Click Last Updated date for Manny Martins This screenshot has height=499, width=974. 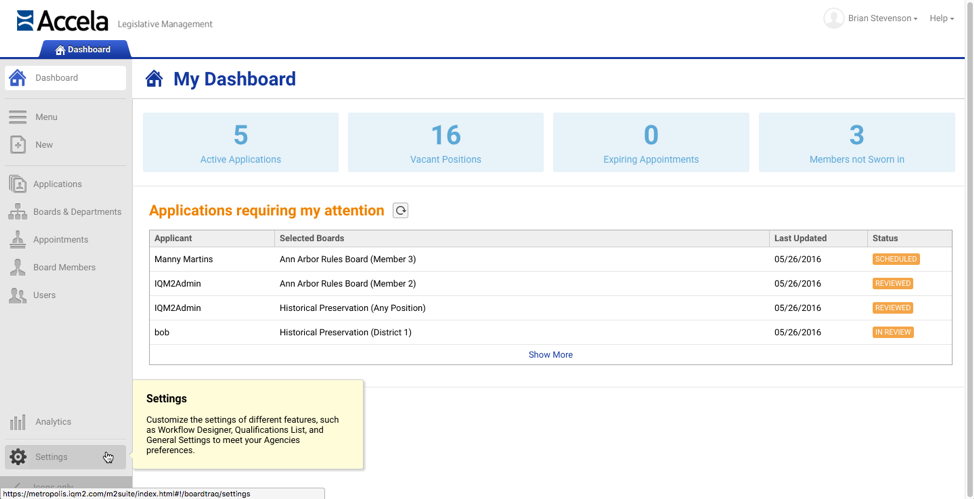click(798, 259)
